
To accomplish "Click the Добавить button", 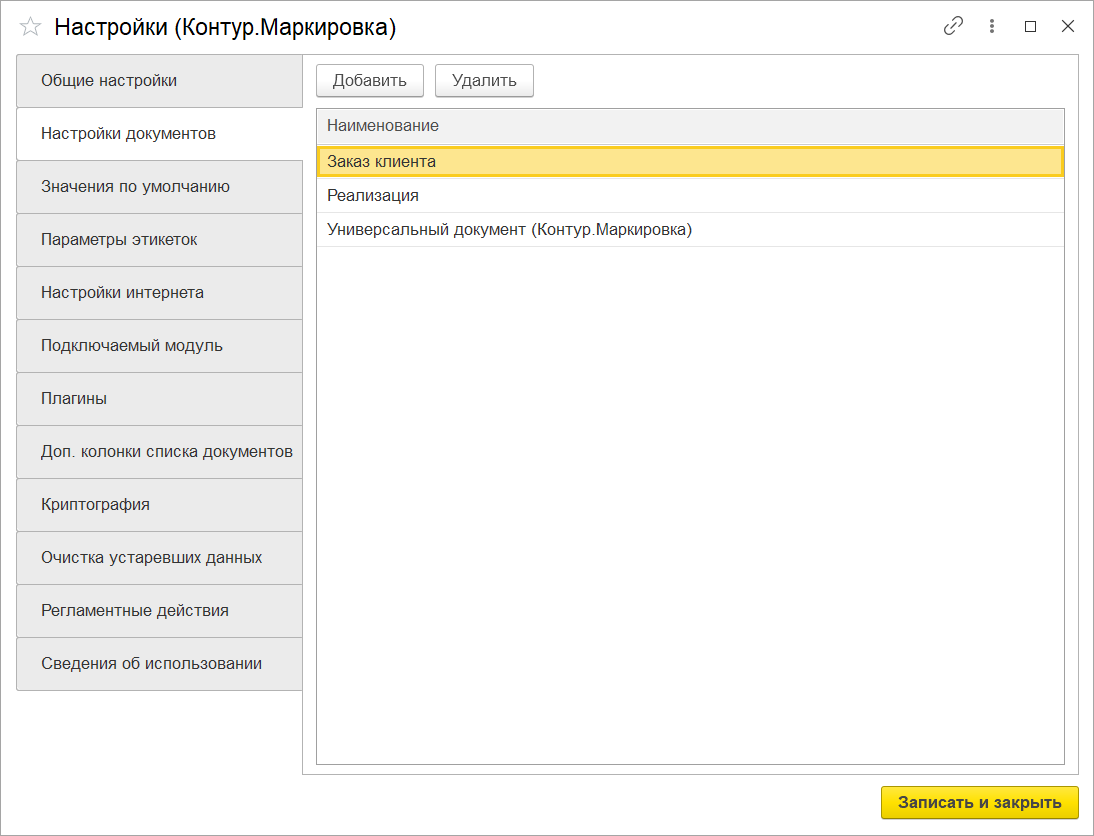I will tap(370, 81).
